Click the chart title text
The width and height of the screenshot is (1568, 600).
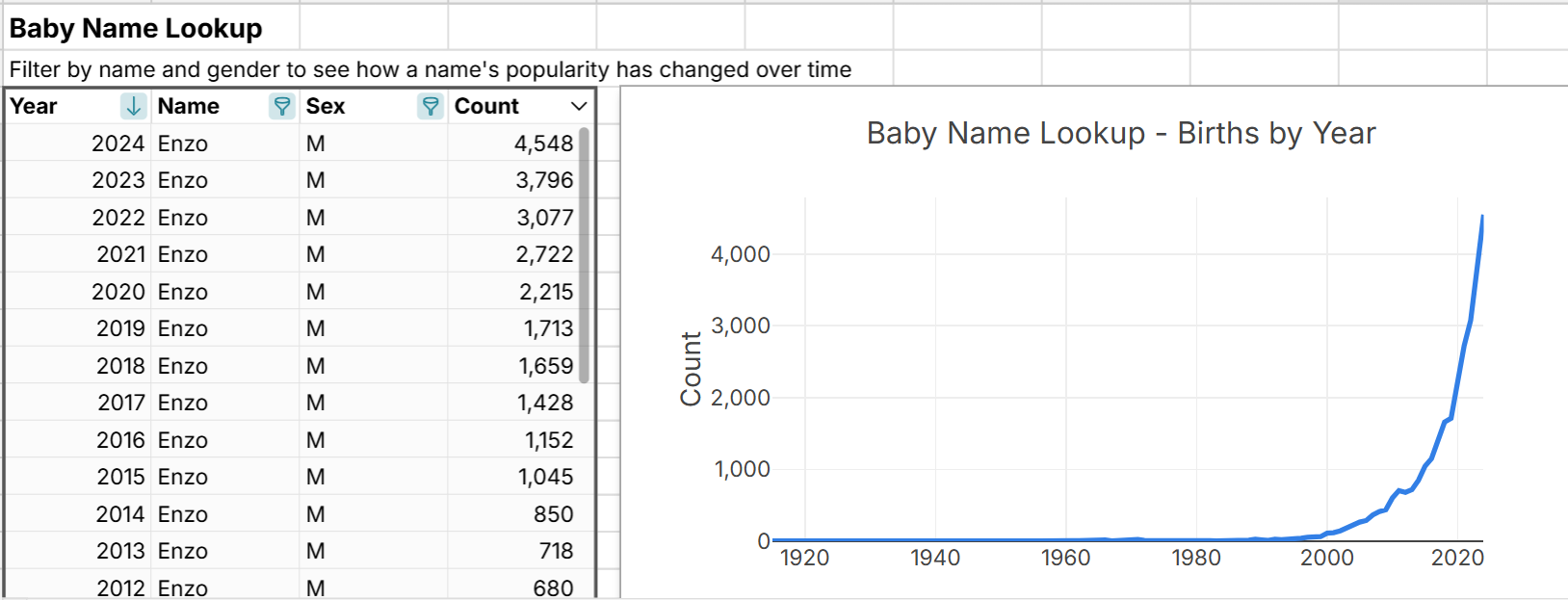point(1120,133)
